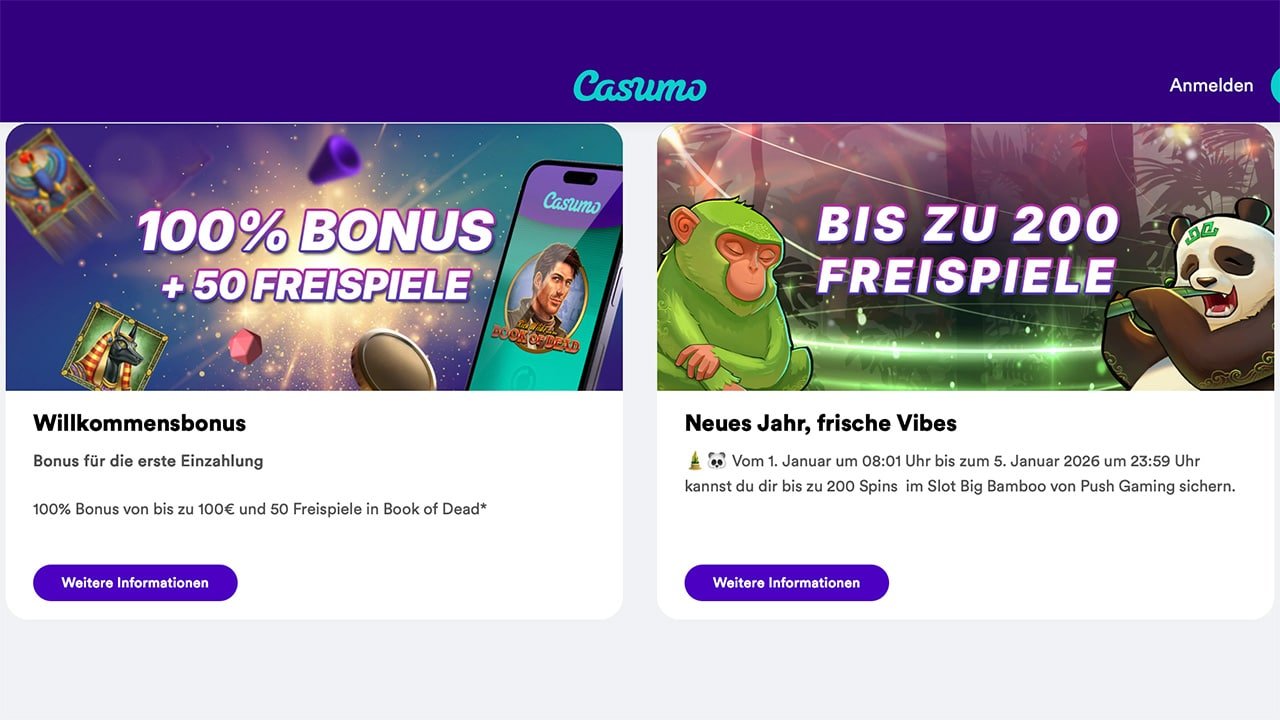
Task: Click the Neues Jahr, frische Vibes heading
Action: pyautogui.click(x=821, y=423)
